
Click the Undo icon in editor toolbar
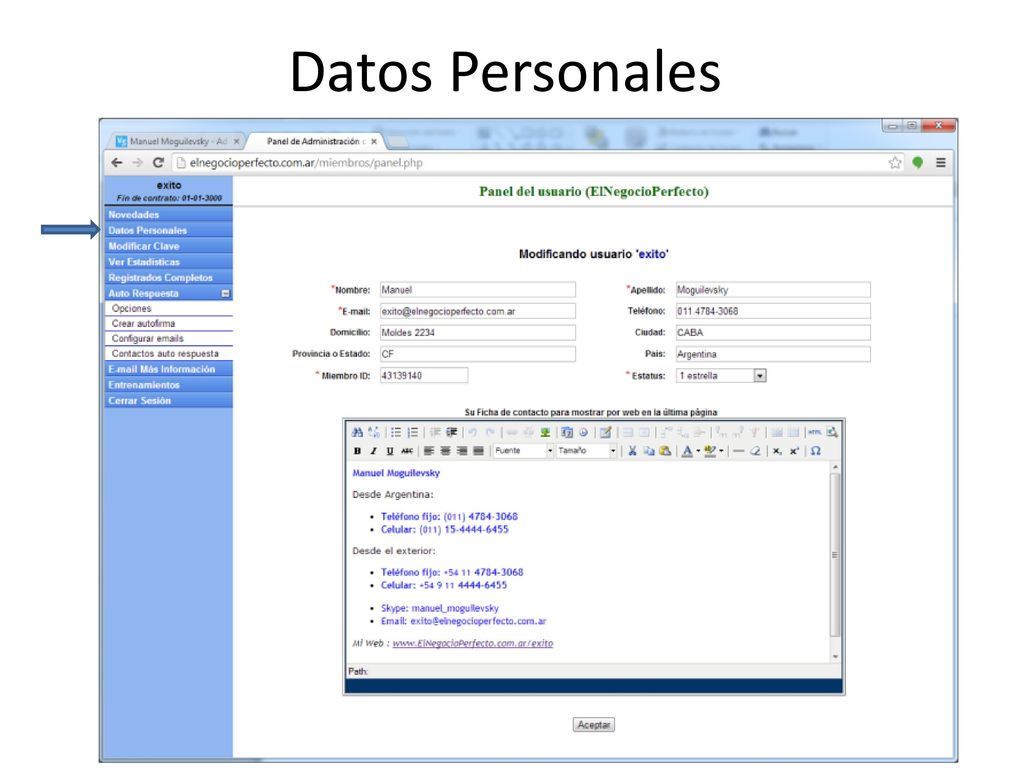[472, 432]
